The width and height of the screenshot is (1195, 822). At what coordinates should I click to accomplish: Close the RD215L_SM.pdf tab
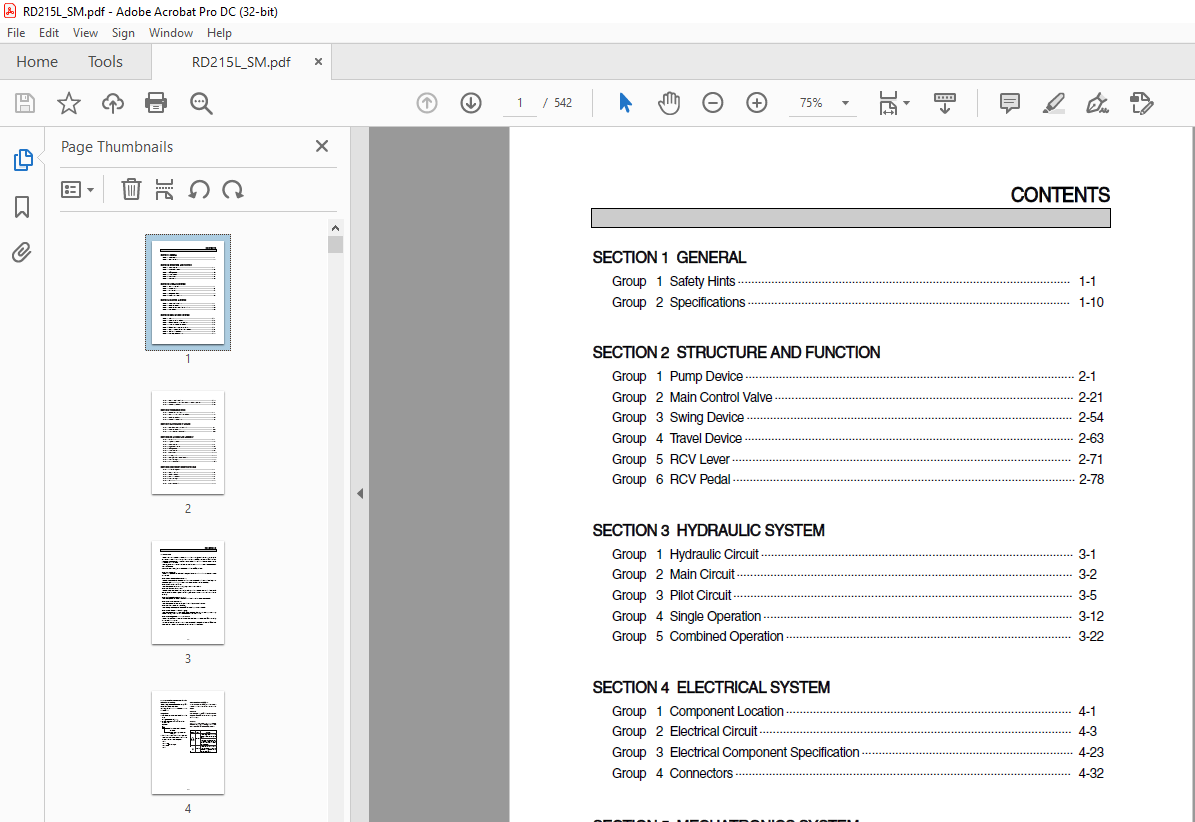point(319,62)
